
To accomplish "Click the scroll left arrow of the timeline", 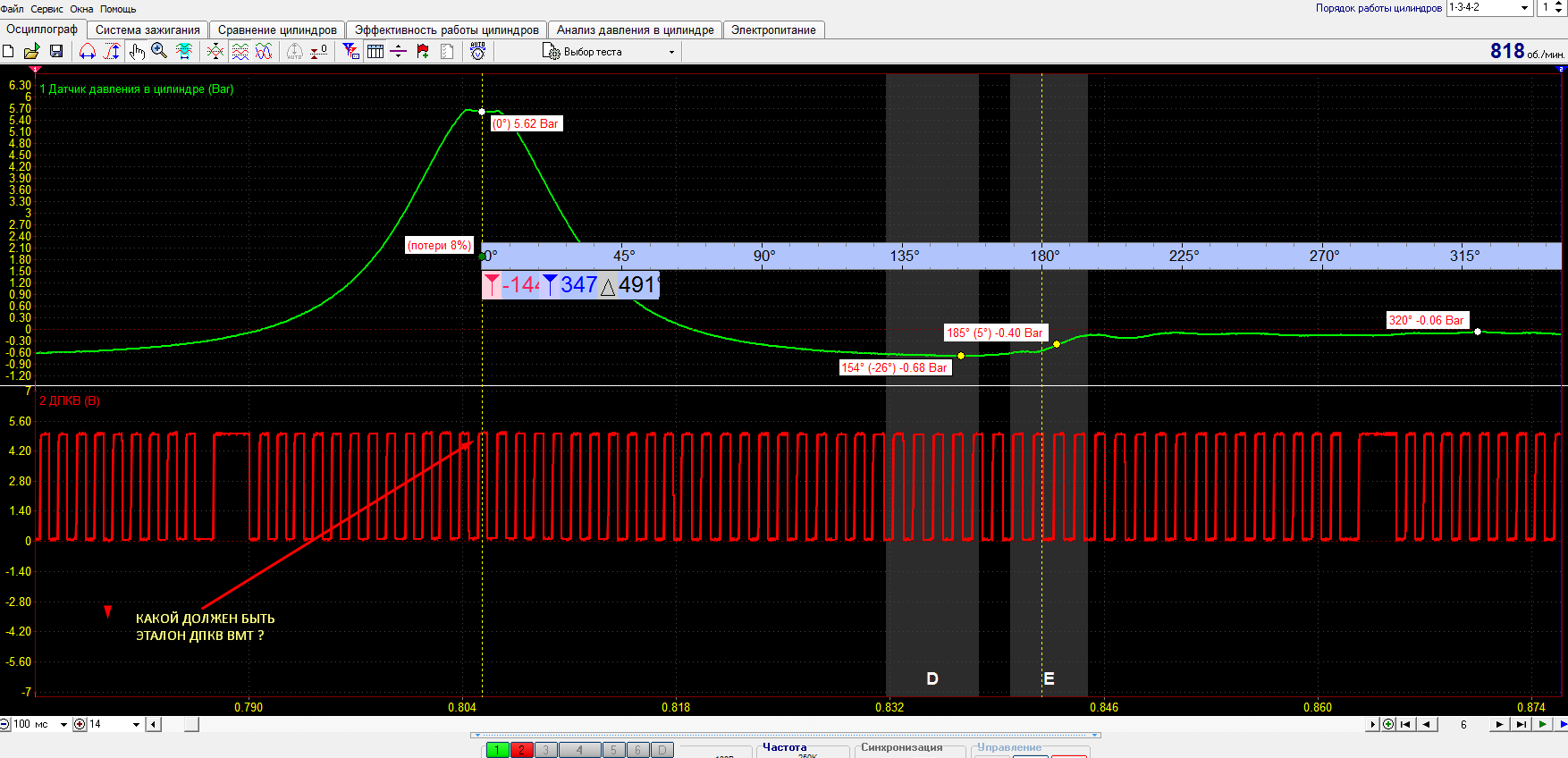I will tap(154, 724).
